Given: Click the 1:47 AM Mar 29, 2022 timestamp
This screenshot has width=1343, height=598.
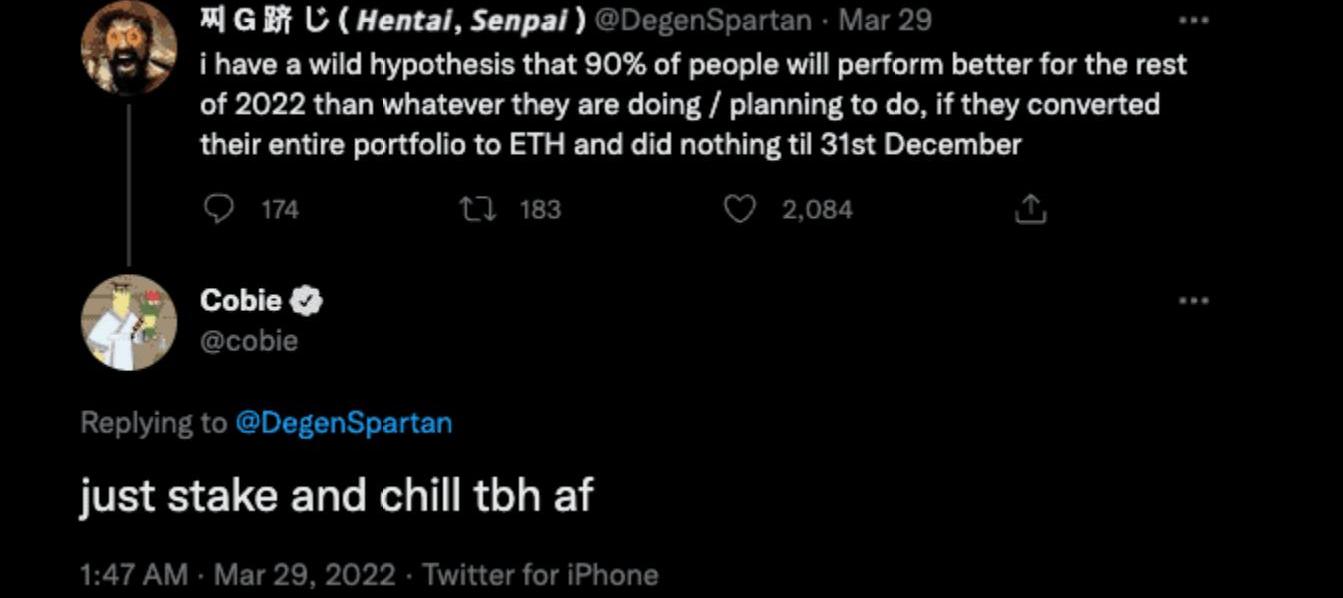Looking at the screenshot, I should click(238, 575).
